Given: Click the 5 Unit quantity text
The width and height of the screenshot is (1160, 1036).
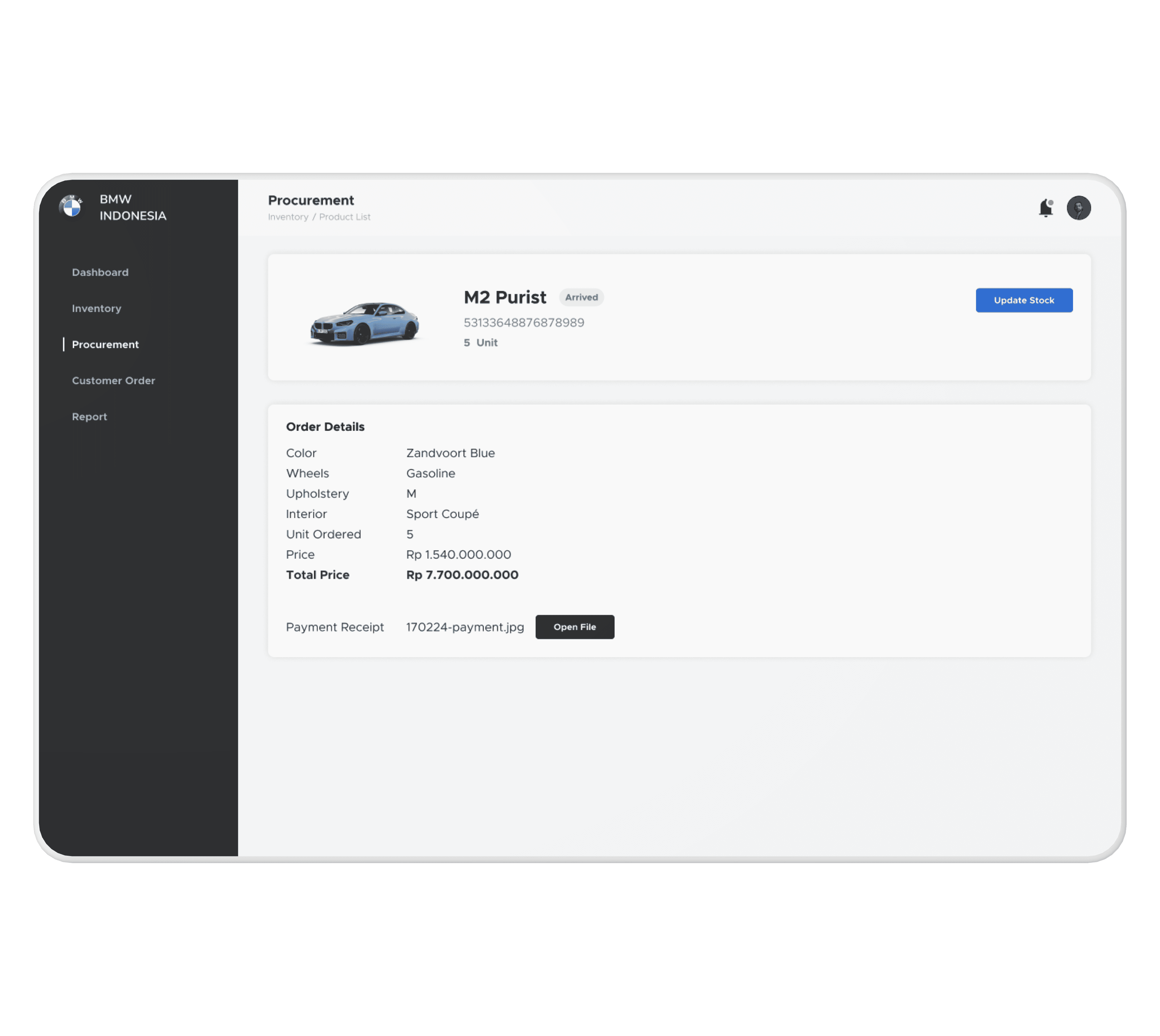Looking at the screenshot, I should [481, 343].
